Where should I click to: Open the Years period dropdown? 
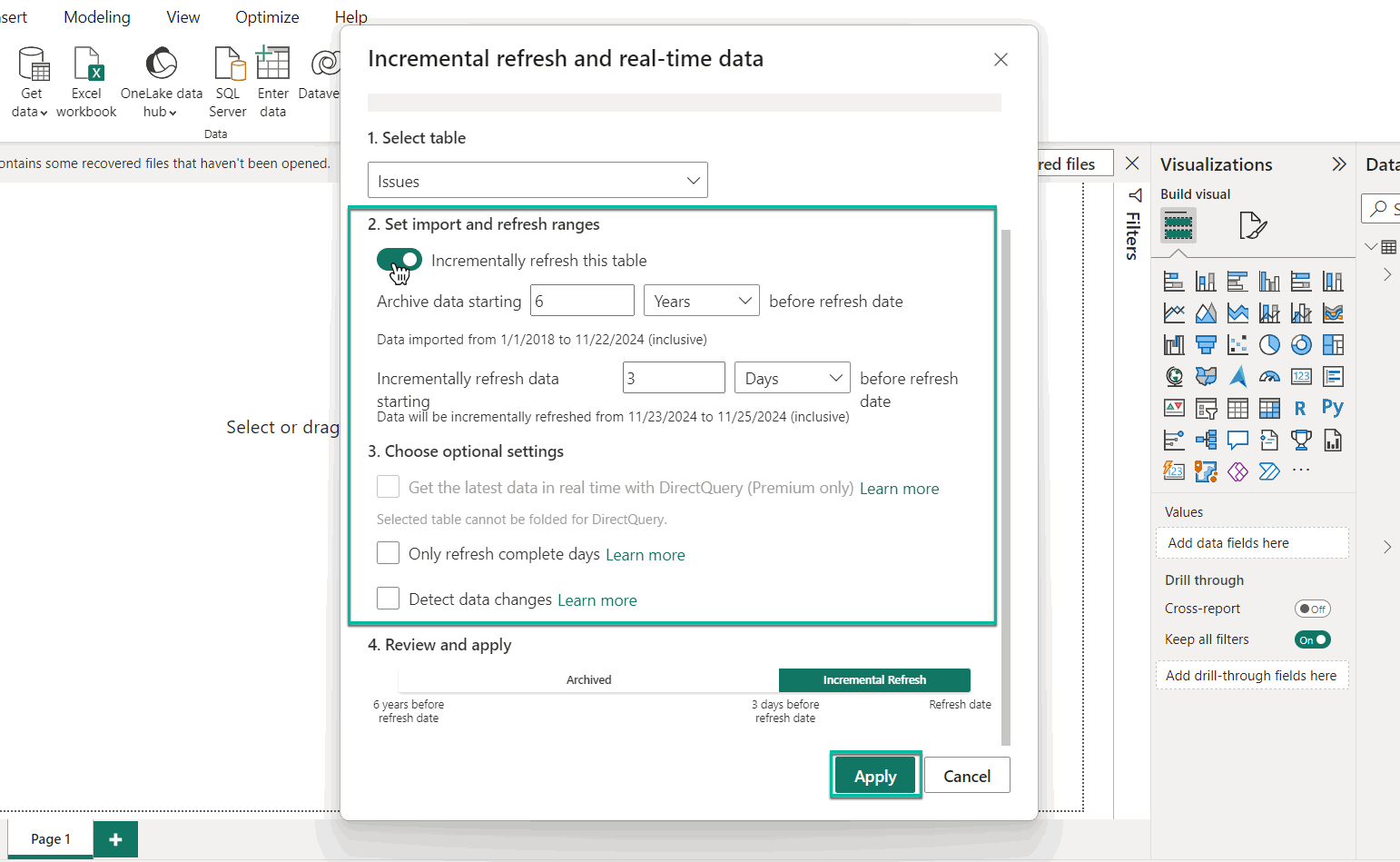coord(701,301)
